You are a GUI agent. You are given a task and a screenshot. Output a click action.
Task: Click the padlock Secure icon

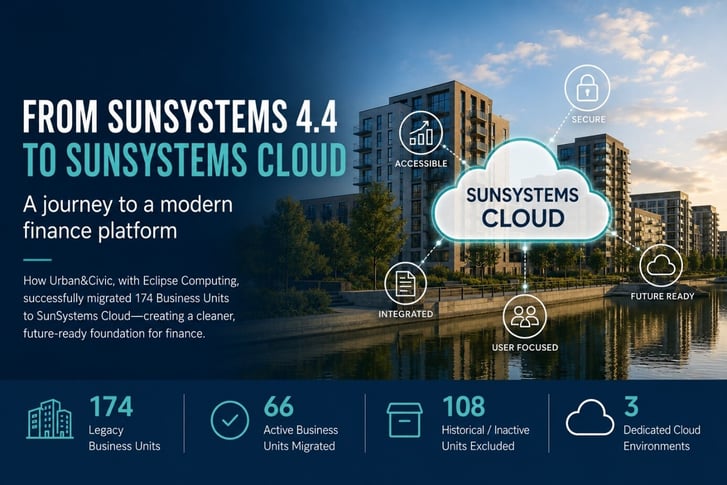(x=587, y=88)
